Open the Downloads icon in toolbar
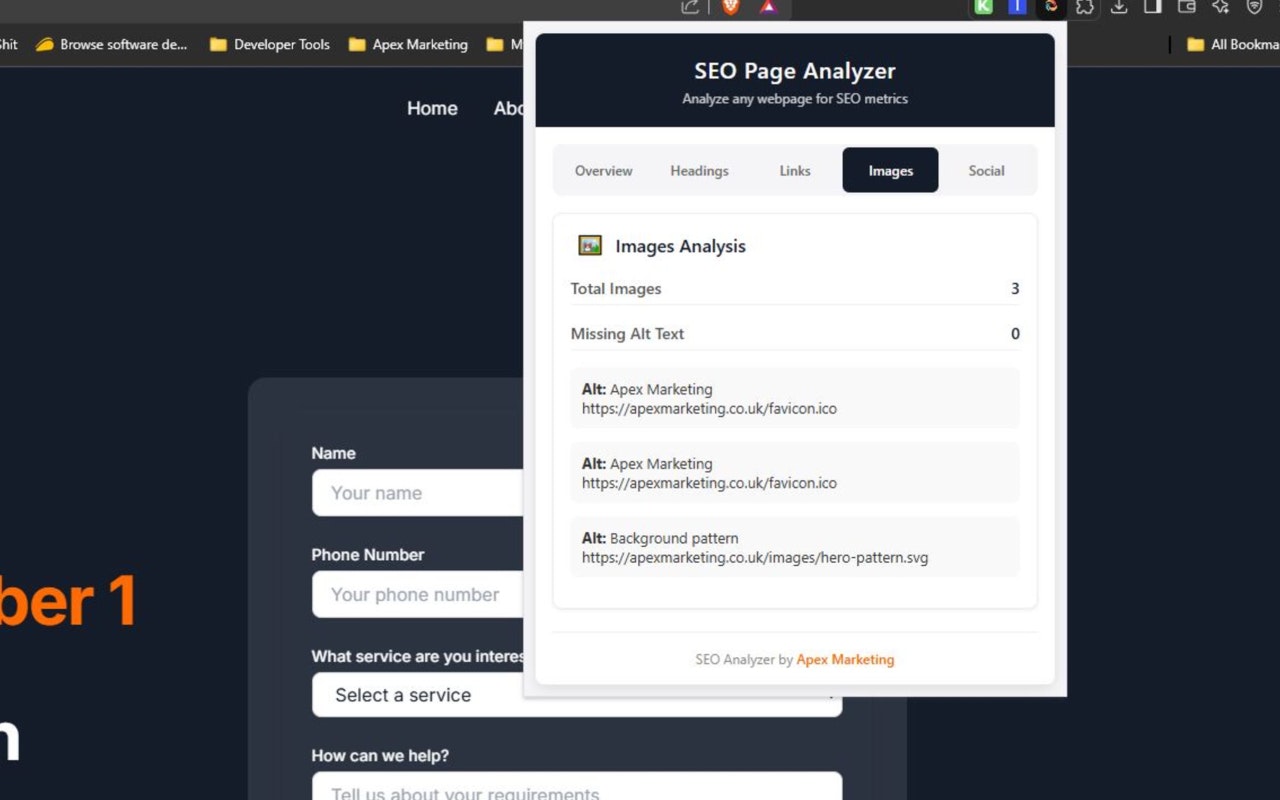Viewport: 1280px width, 800px height. (1119, 6)
